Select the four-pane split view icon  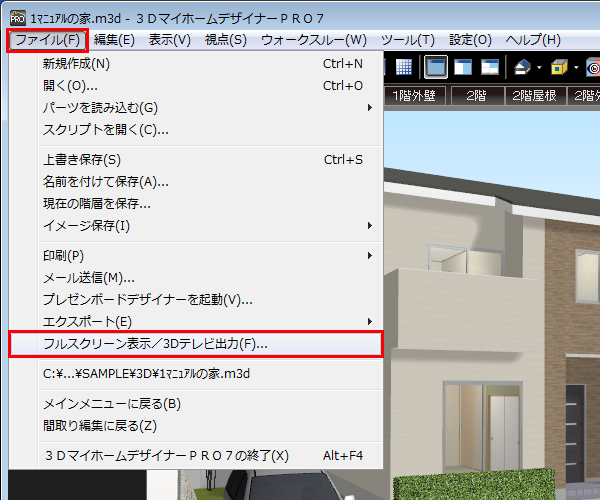tap(490, 67)
